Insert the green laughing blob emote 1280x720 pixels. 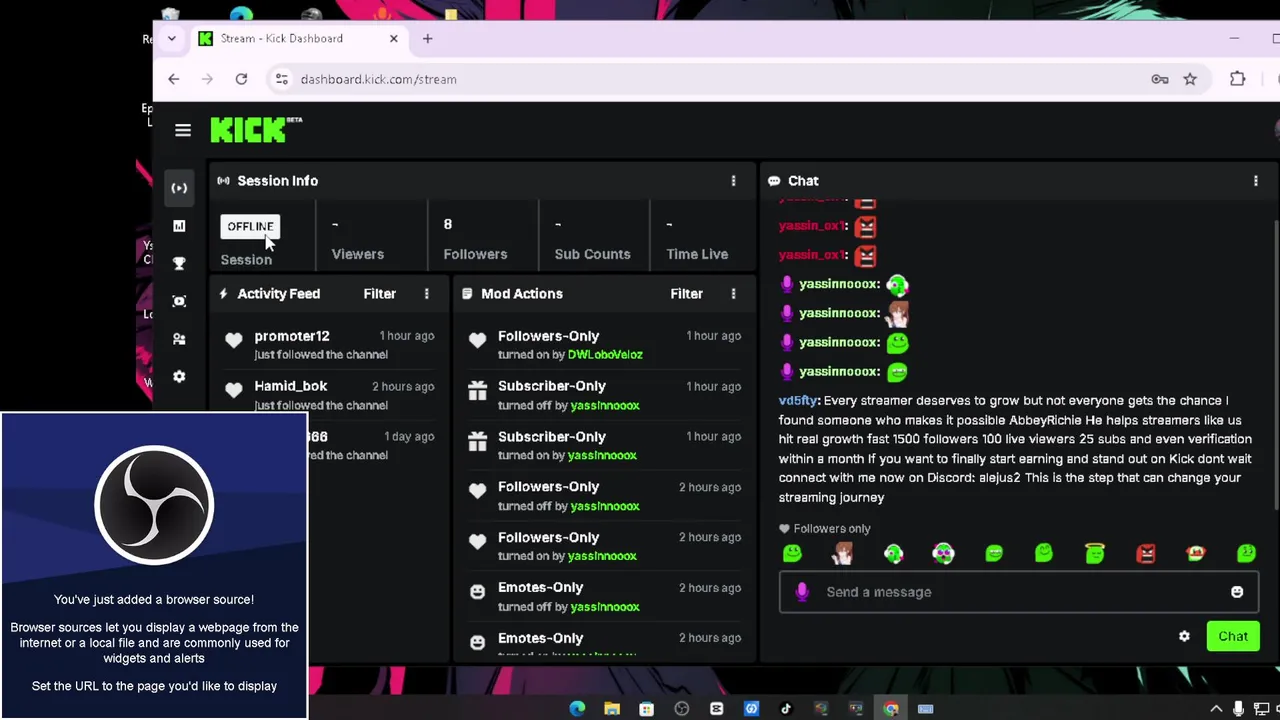point(994,553)
